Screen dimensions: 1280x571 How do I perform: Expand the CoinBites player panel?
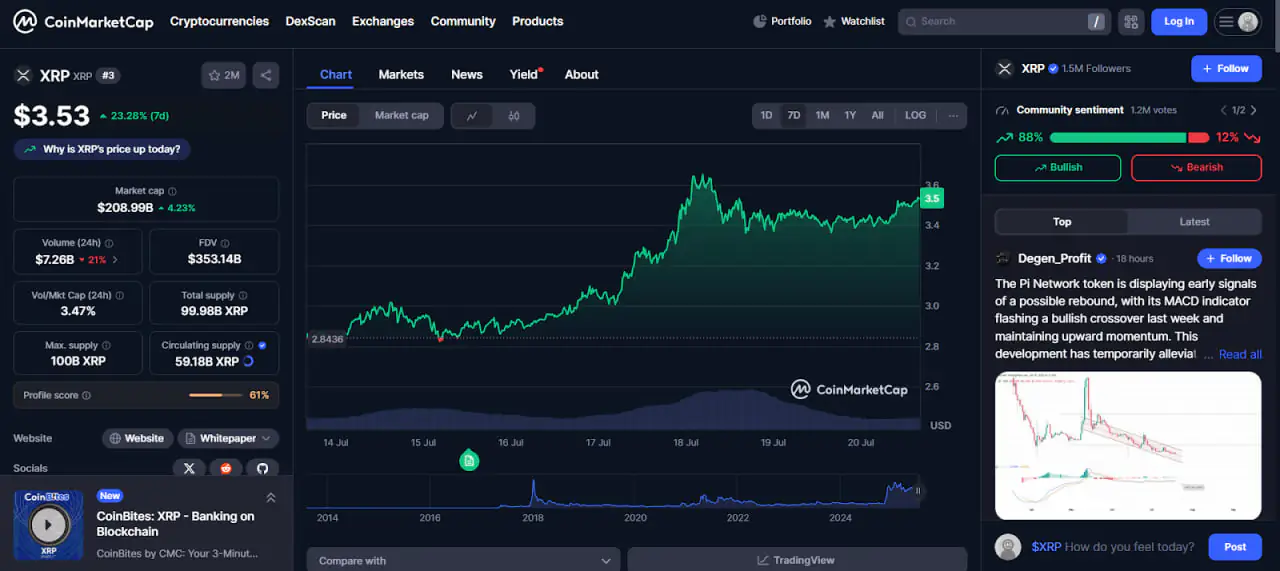point(270,497)
